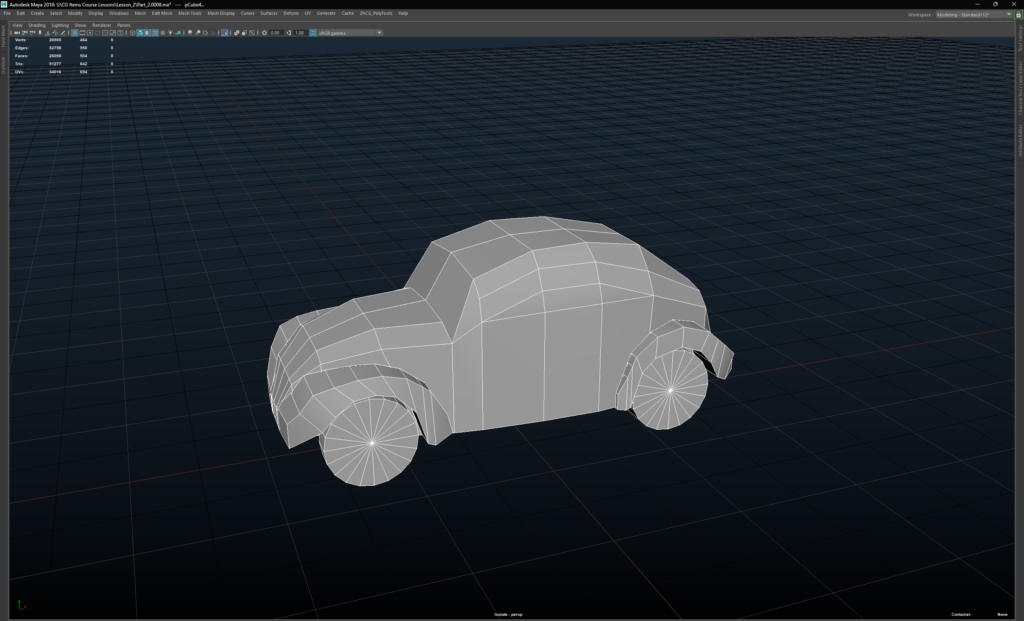1024x621 pixels.
Task: Click the gamma value field showing 1.00
Action: 300,33
